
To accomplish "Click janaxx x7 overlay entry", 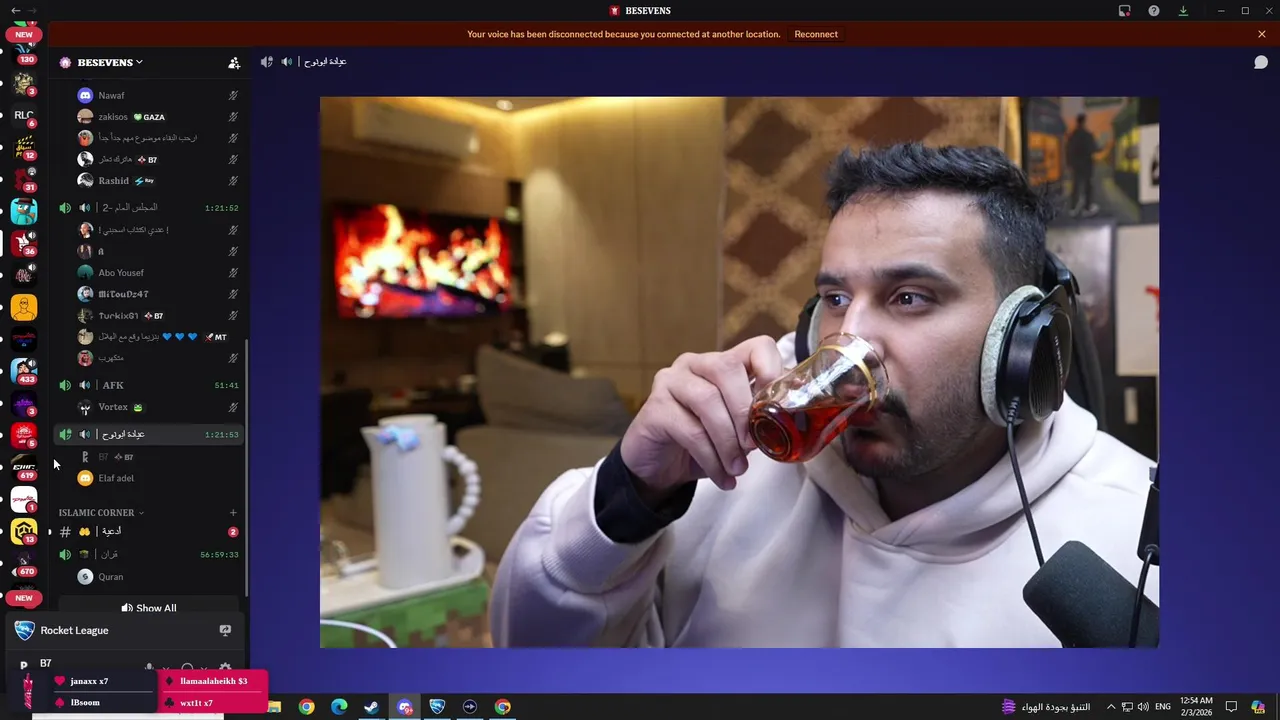I will coord(89,681).
